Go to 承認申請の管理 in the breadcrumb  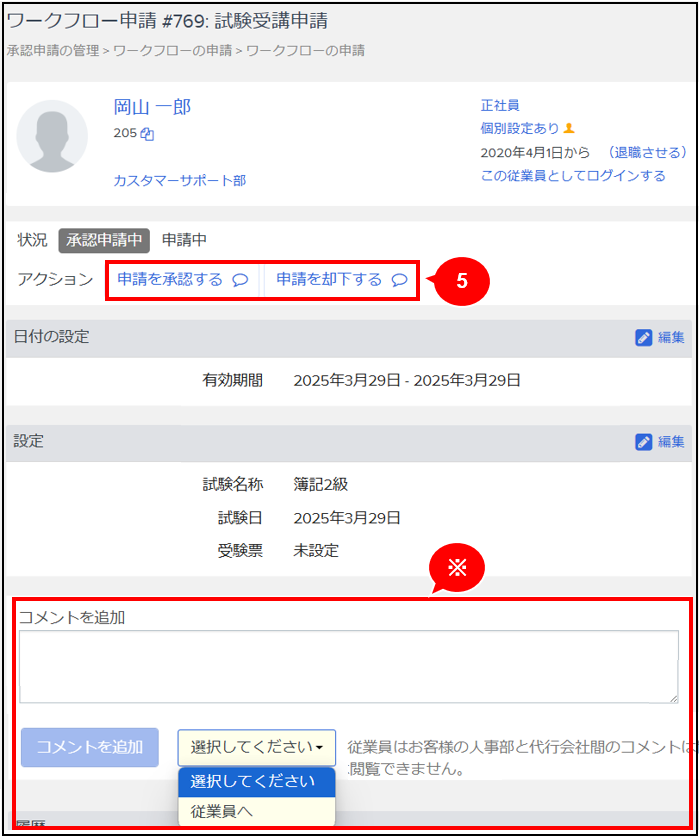pyautogui.click(x=52, y=50)
